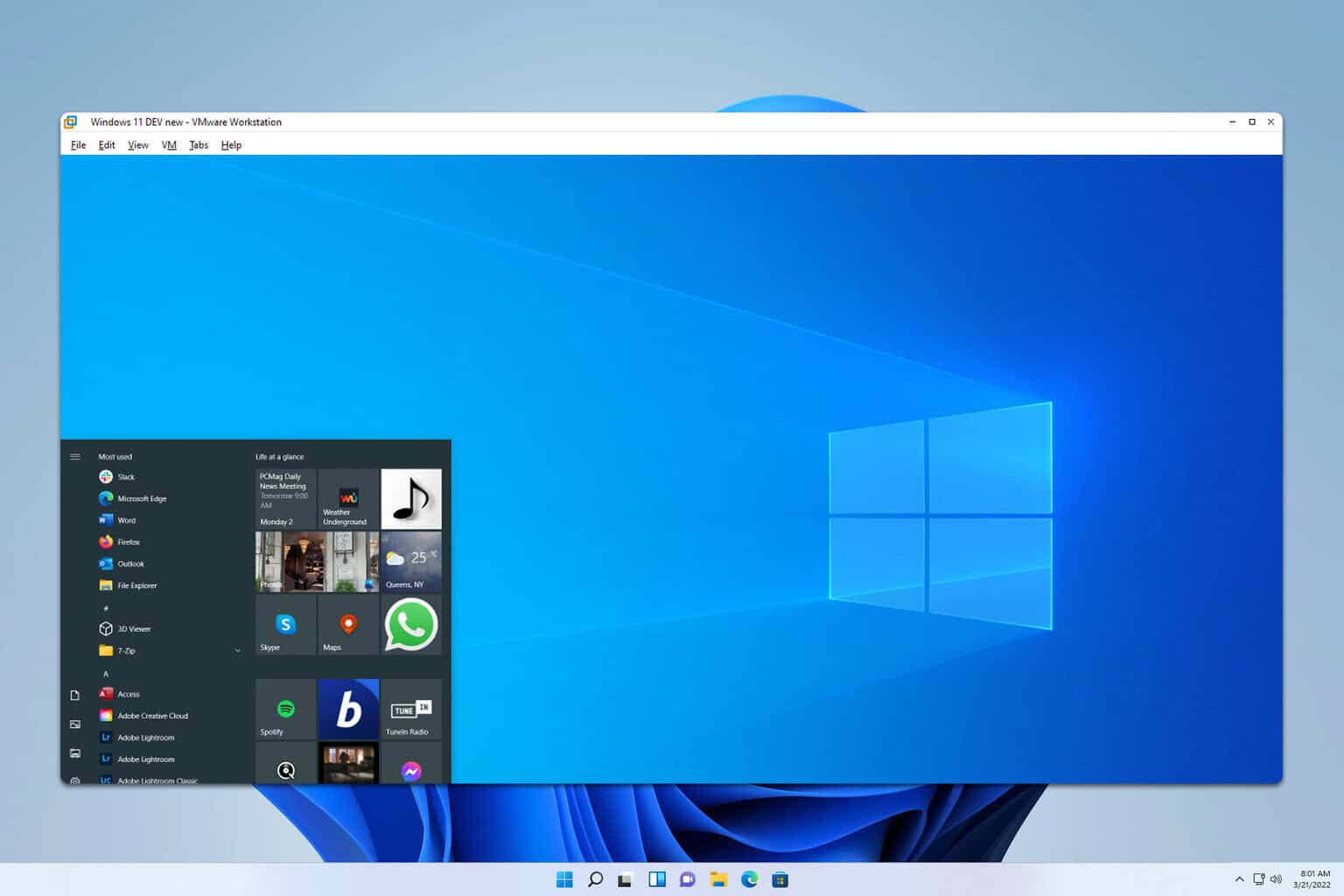This screenshot has width=1344, height=896.
Task: Open the Maps tile
Action: click(348, 625)
